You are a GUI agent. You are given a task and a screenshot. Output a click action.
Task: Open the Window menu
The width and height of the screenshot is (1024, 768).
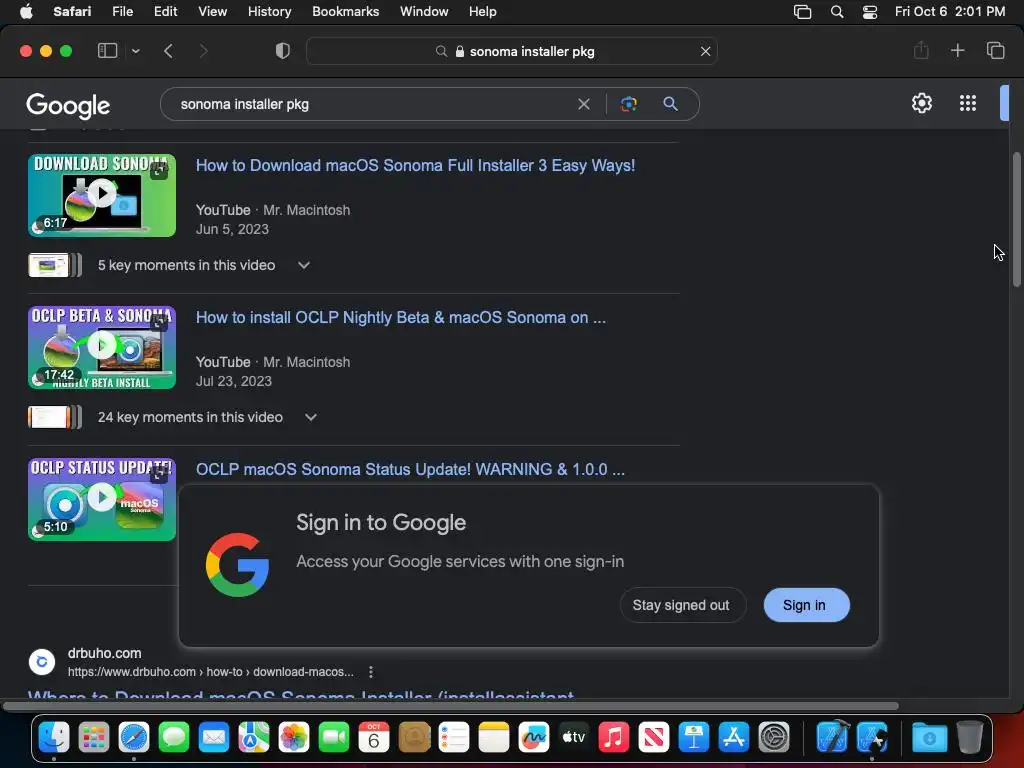point(424,11)
